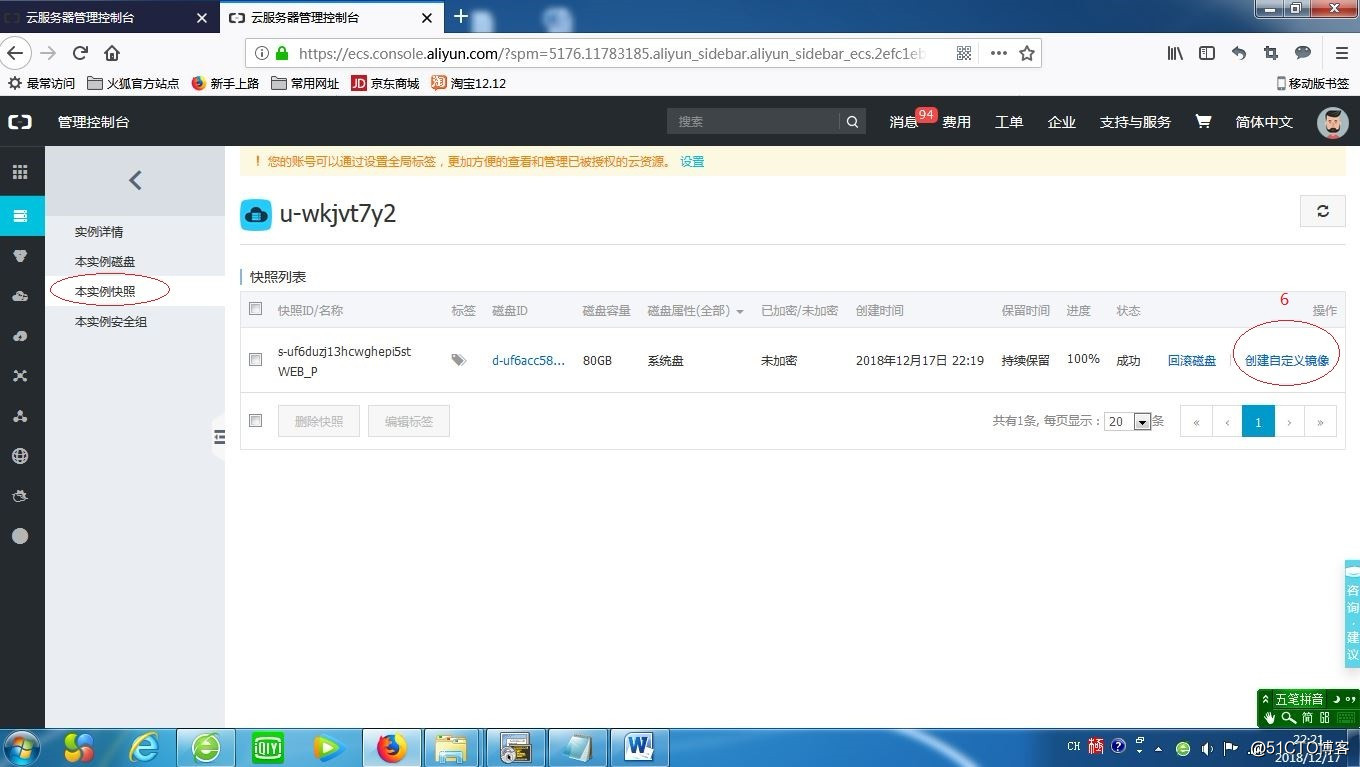Open 本实例磁盘 in the side menu
The width and height of the screenshot is (1360, 767).
(x=105, y=262)
